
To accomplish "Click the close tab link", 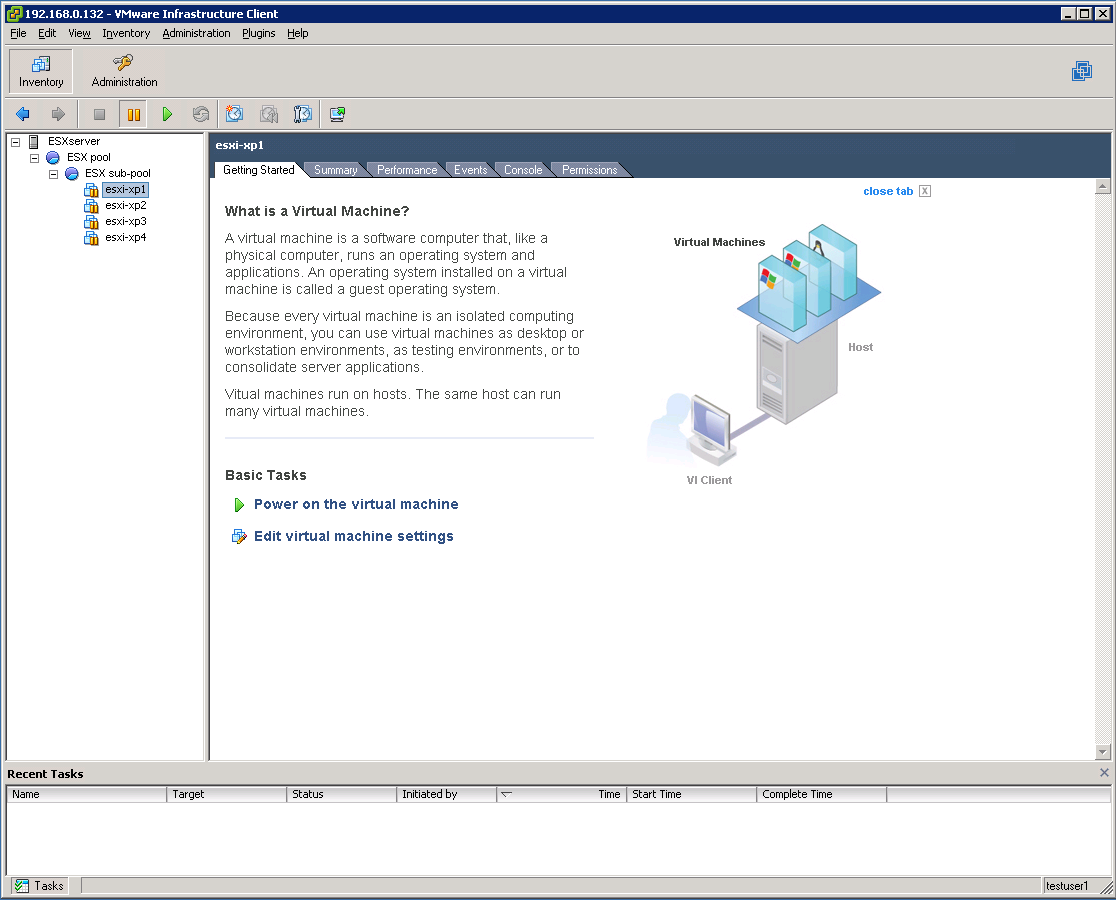I will coord(888,191).
